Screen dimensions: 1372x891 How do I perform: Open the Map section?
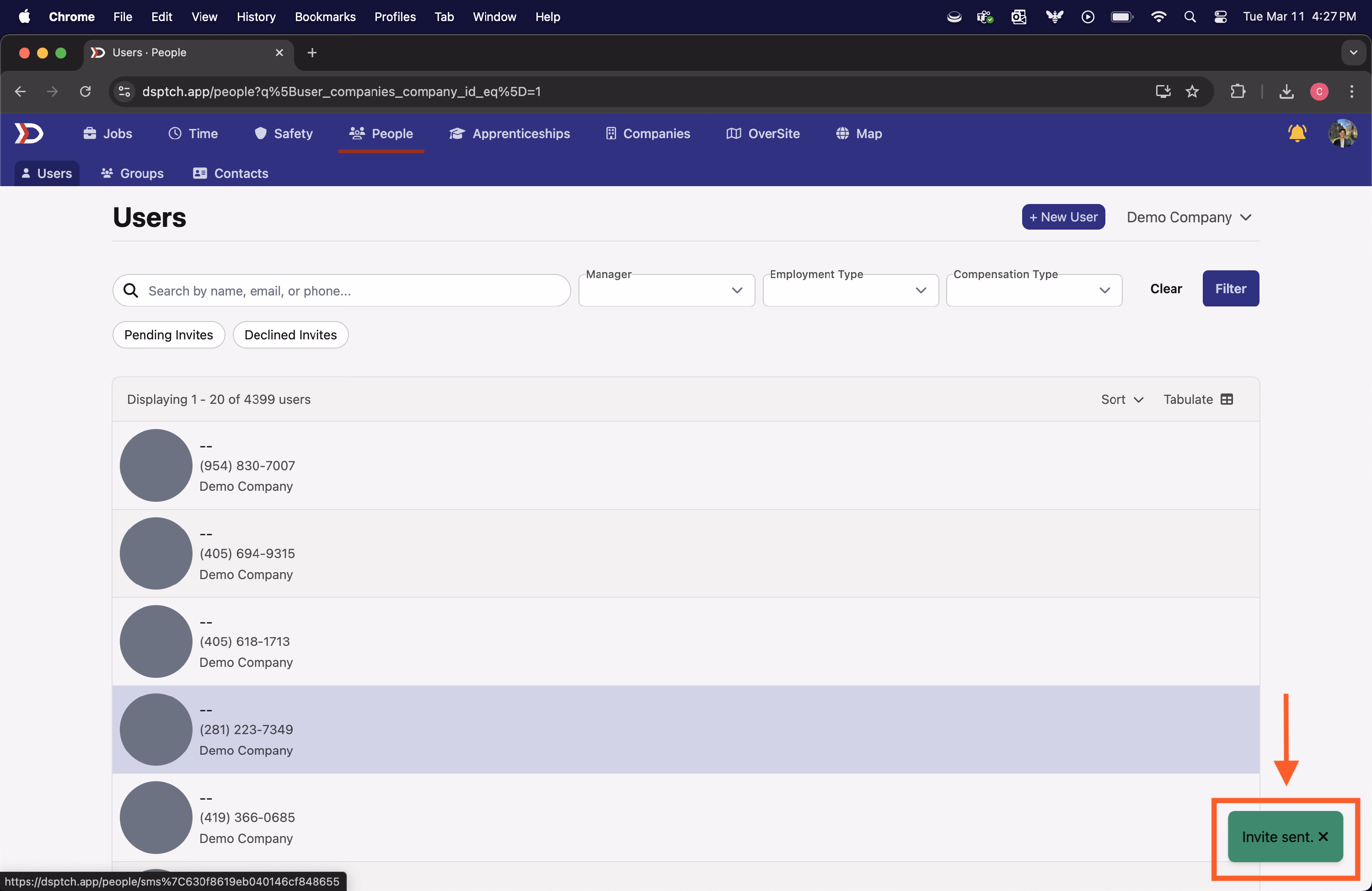point(859,133)
